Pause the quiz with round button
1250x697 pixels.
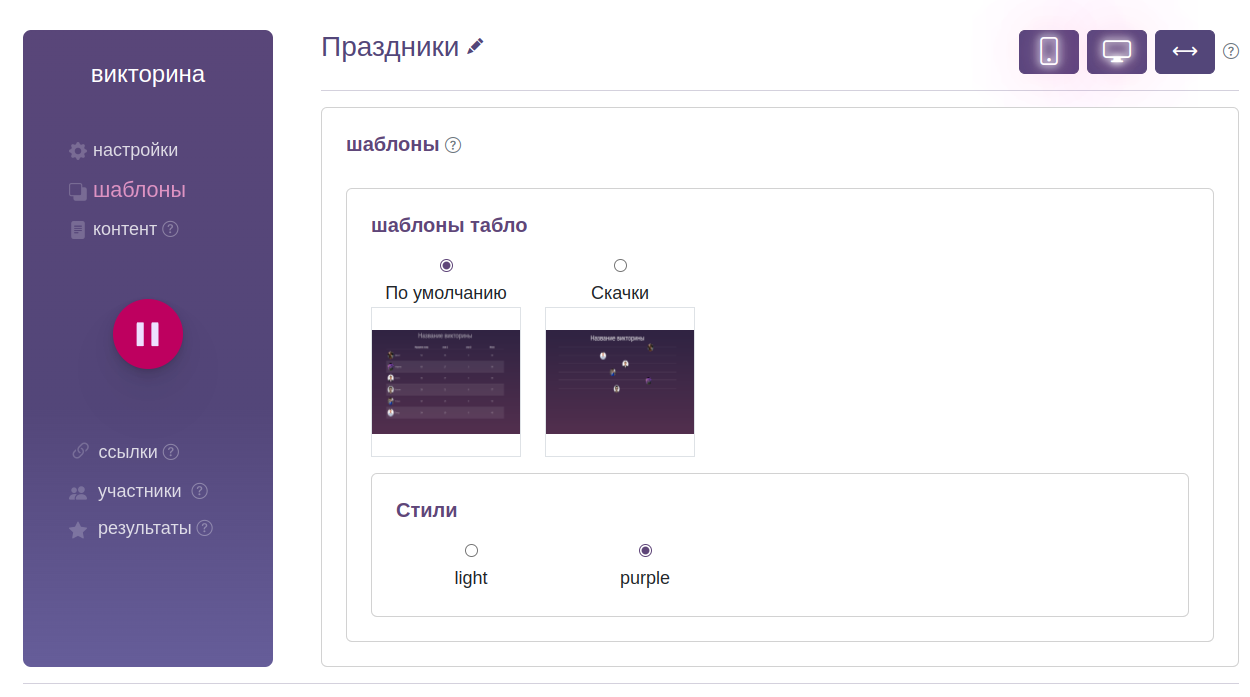[148, 334]
